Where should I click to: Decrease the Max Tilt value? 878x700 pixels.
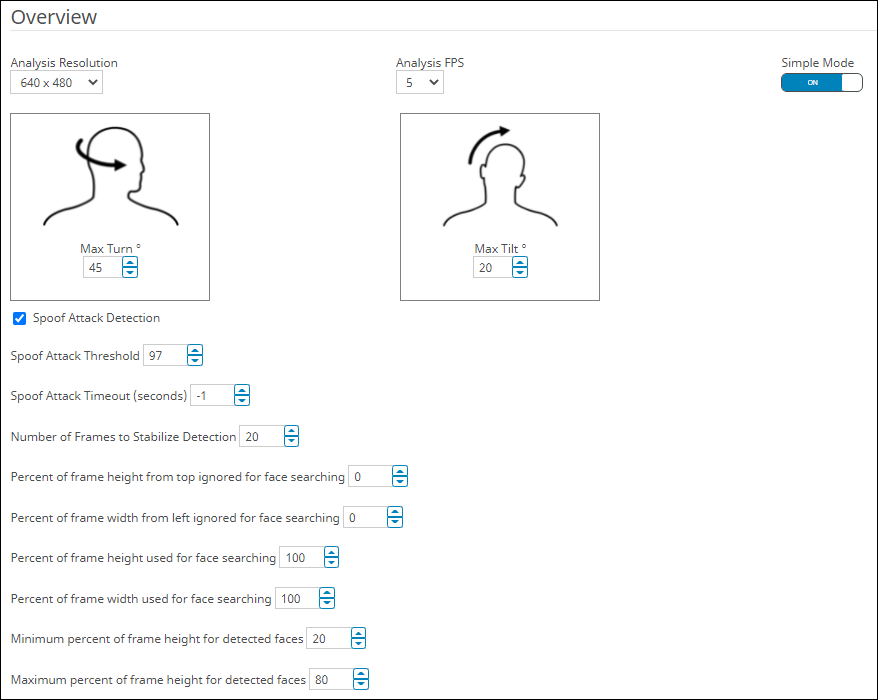[x=520, y=273]
